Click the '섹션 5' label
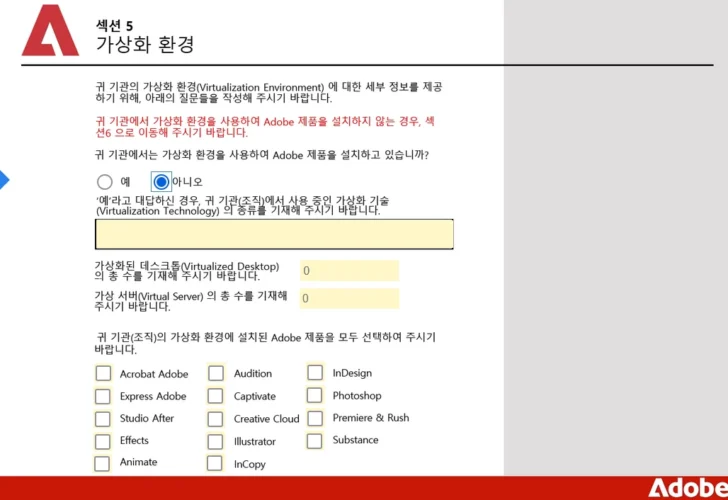The width and height of the screenshot is (728, 500). [114, 26]
